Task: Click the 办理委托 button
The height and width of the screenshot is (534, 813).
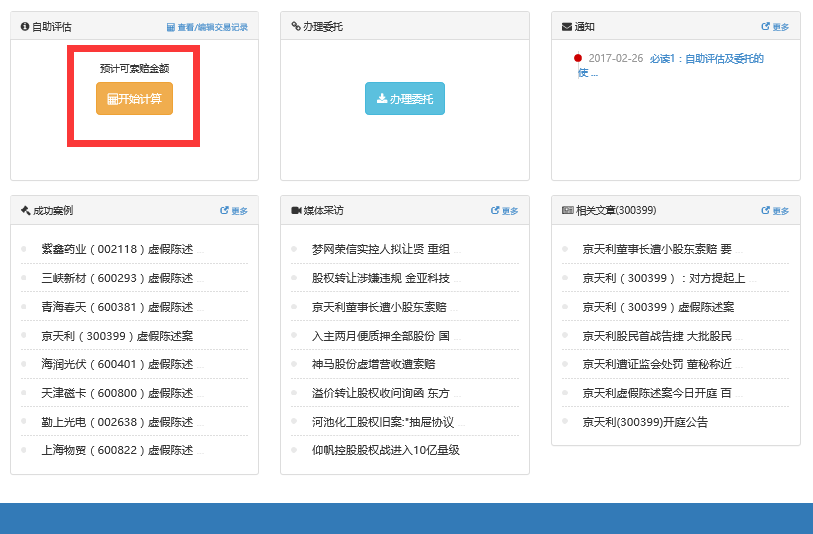Action: click(405, 99)
